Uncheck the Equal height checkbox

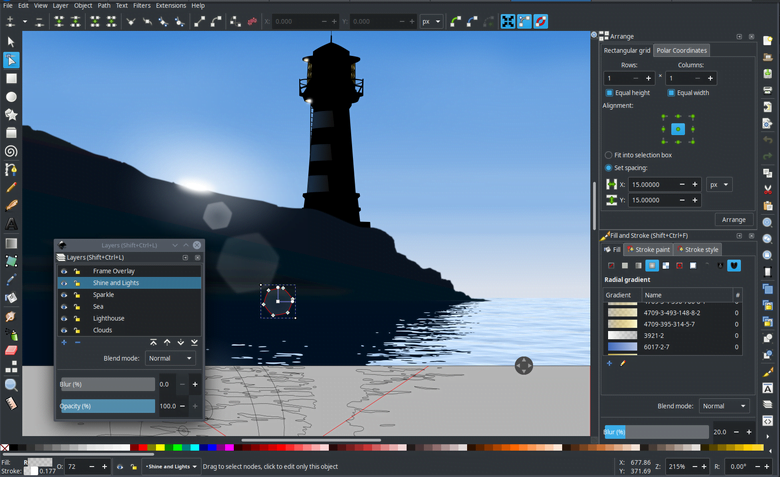coord(610,93)
